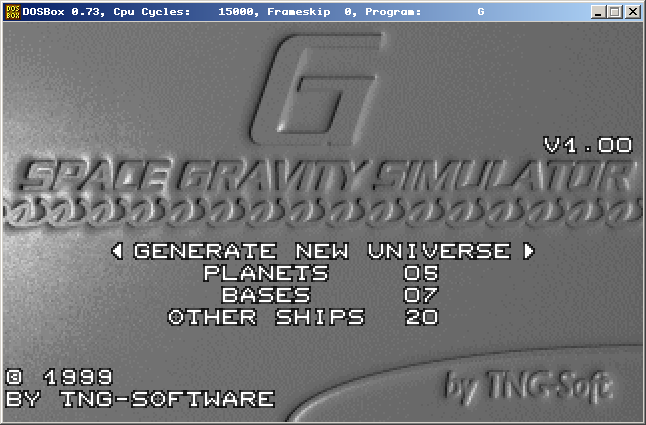Click the DOSBox icon in title bar

click(x=12, y=12)
